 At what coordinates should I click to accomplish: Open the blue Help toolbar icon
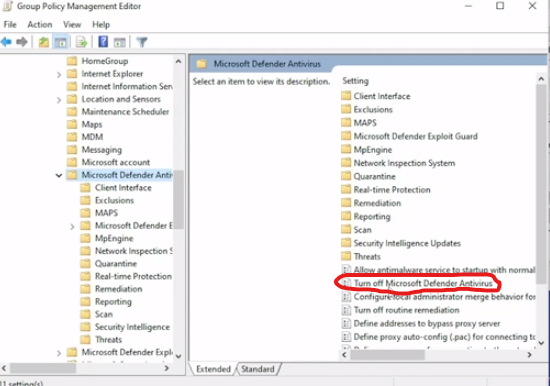(103, 42)
